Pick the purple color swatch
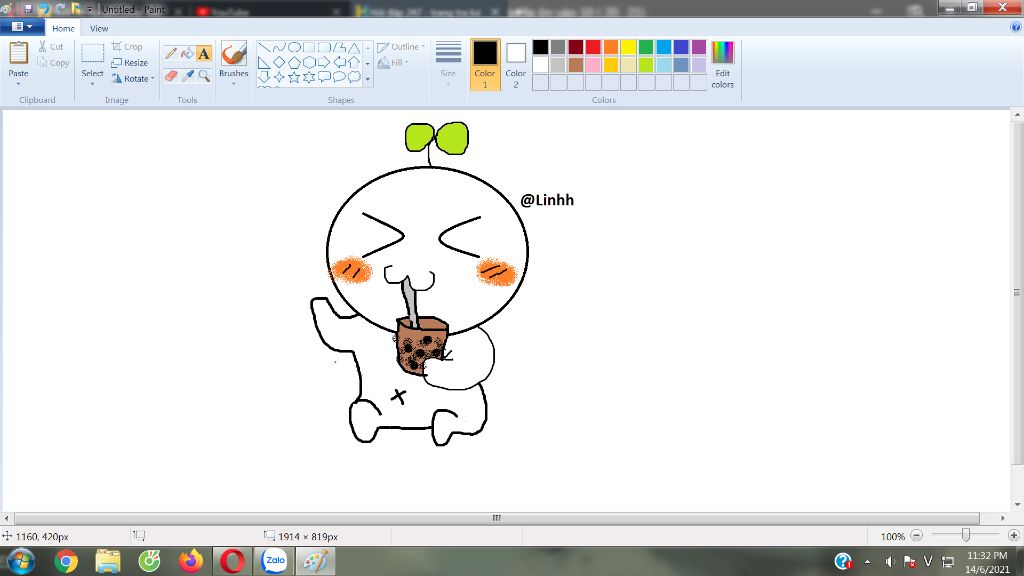Screen dimensions: 1024x576 pos(699,47)
